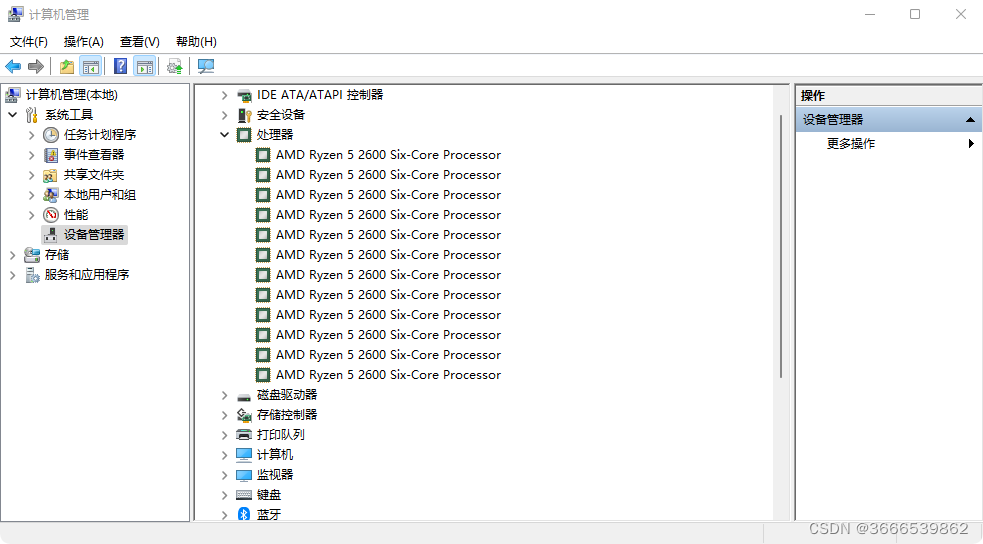Click the 存储控制器 icon

[x=244, y=415]
